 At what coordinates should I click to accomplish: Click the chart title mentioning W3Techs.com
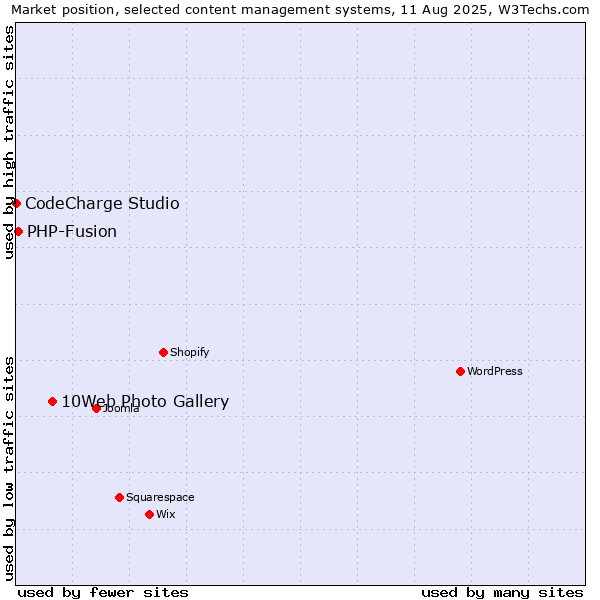coord(300,9)
